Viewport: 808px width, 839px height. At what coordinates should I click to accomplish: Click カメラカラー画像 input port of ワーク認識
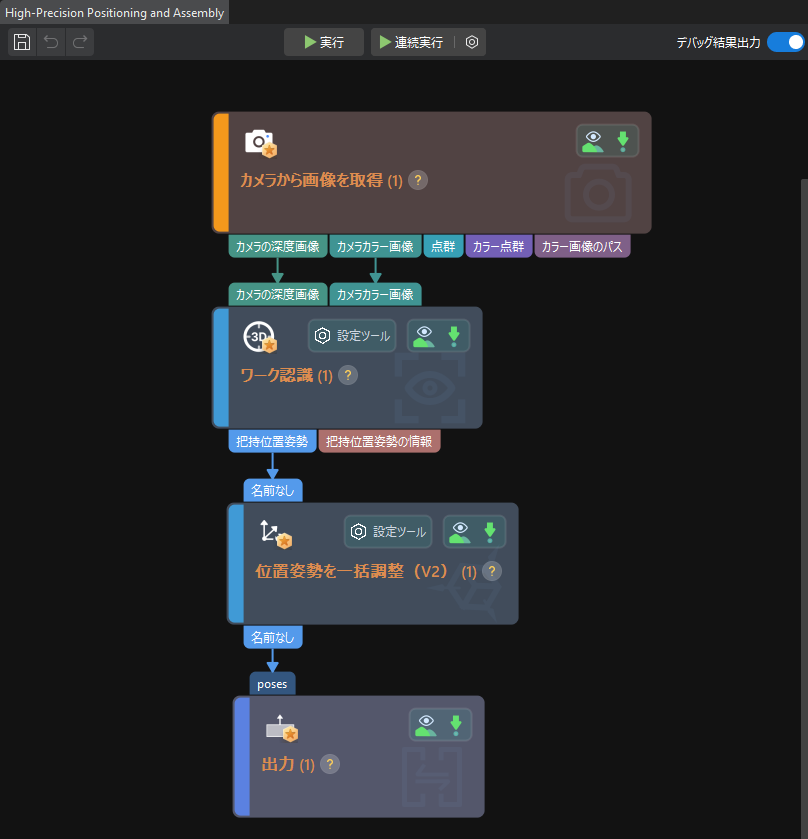point(375,294)
